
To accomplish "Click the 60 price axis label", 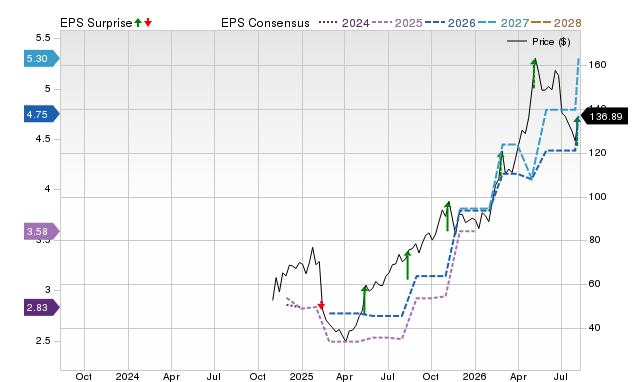I will point(595,283).
